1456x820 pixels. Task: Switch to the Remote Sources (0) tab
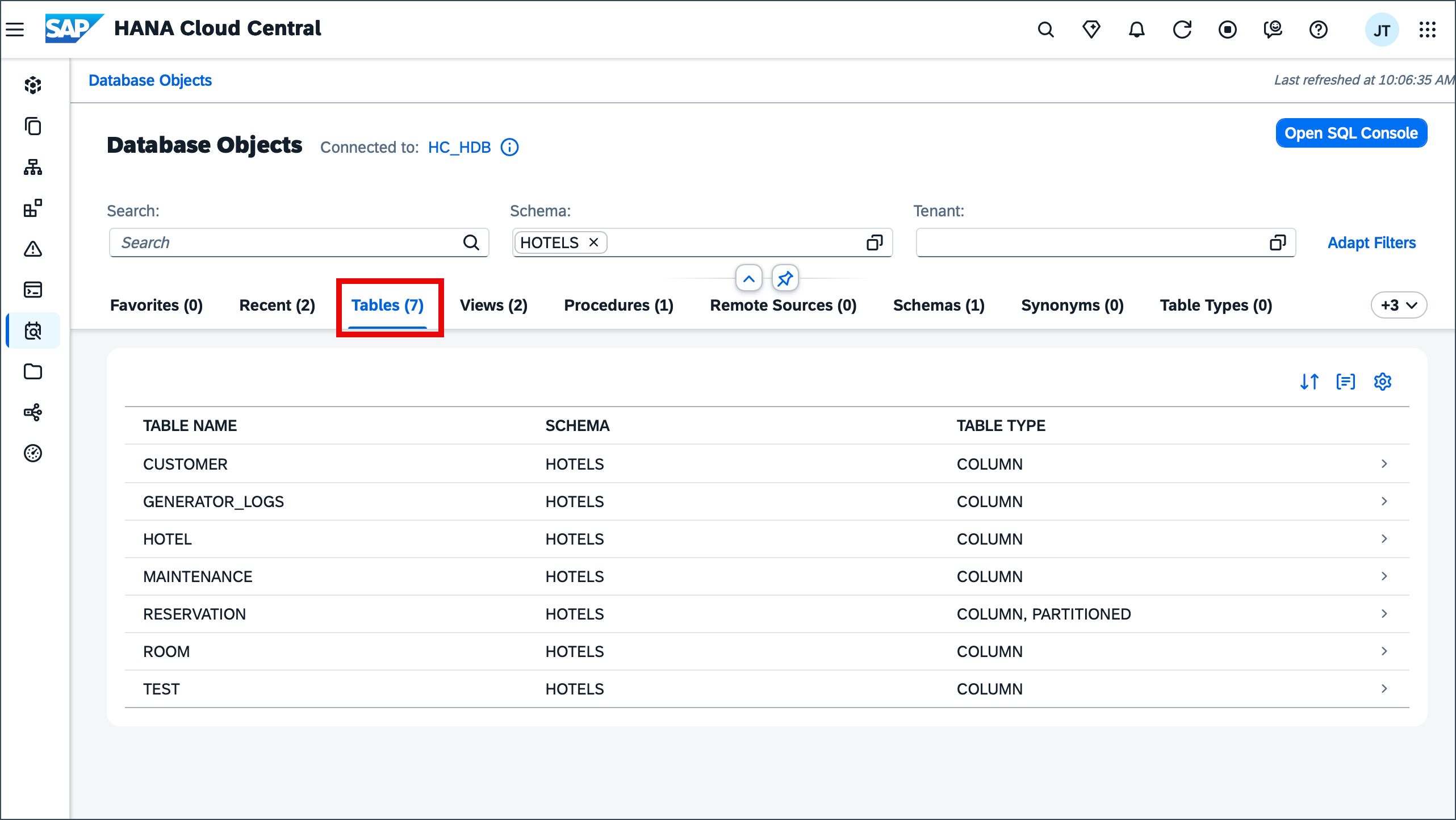click(783, 306)
